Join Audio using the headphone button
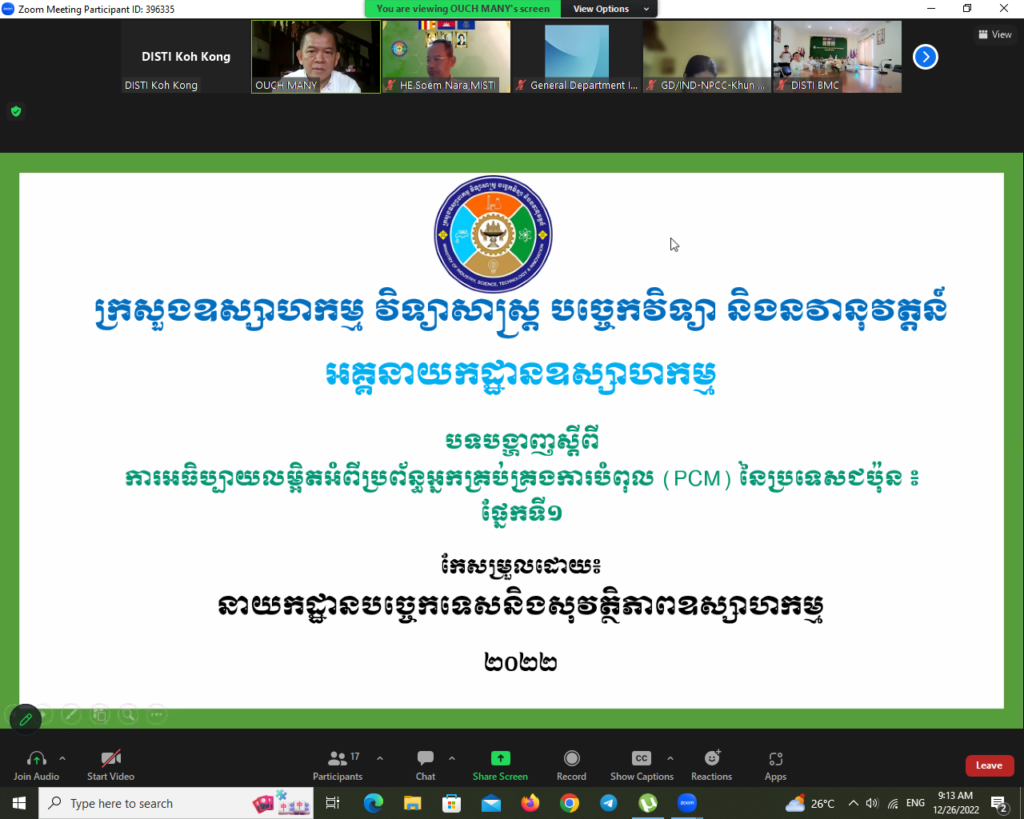The width and height of the screenshot is (1024, 819). coord(36,759)
